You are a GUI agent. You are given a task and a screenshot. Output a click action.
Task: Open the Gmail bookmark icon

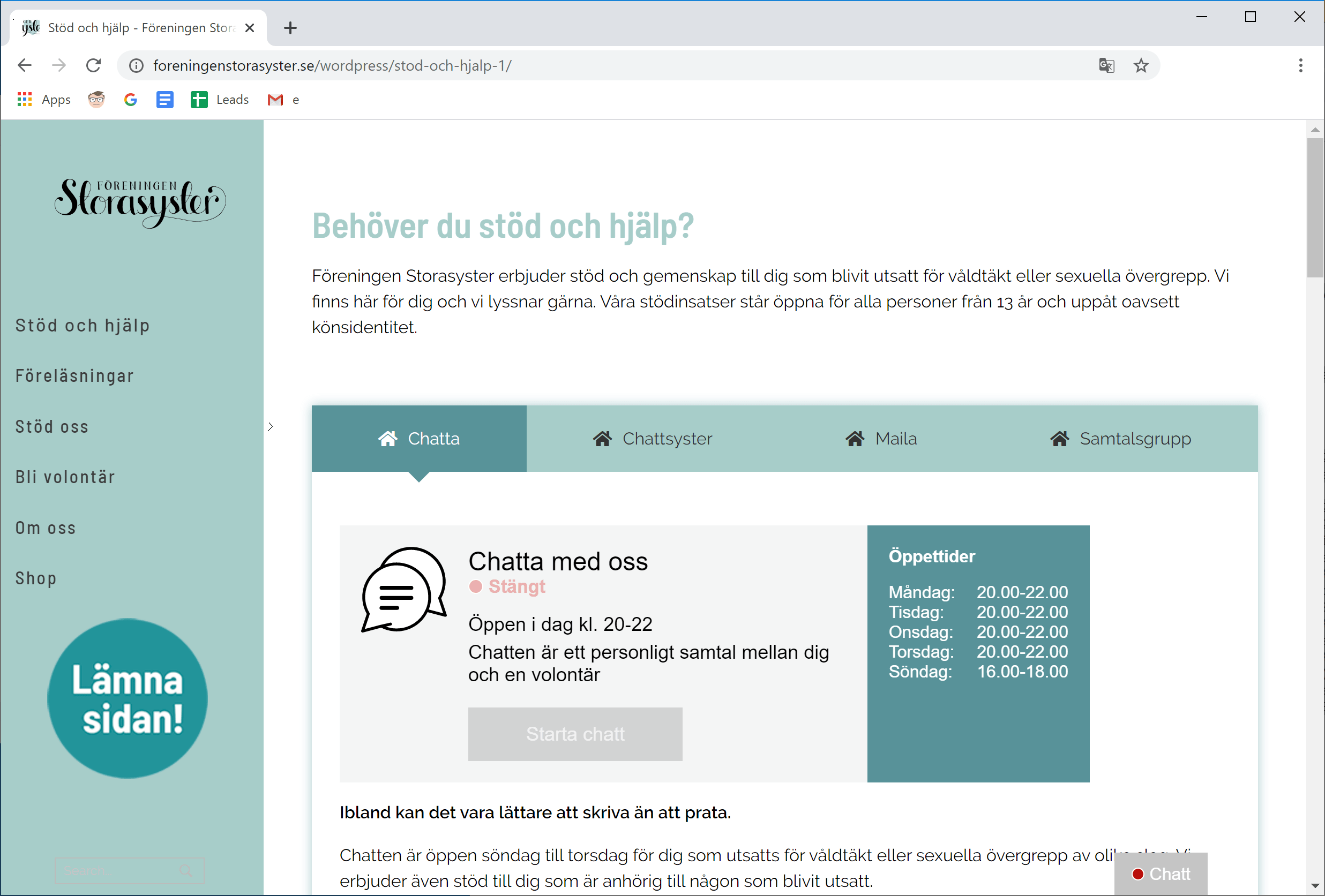tap(275, 100)
